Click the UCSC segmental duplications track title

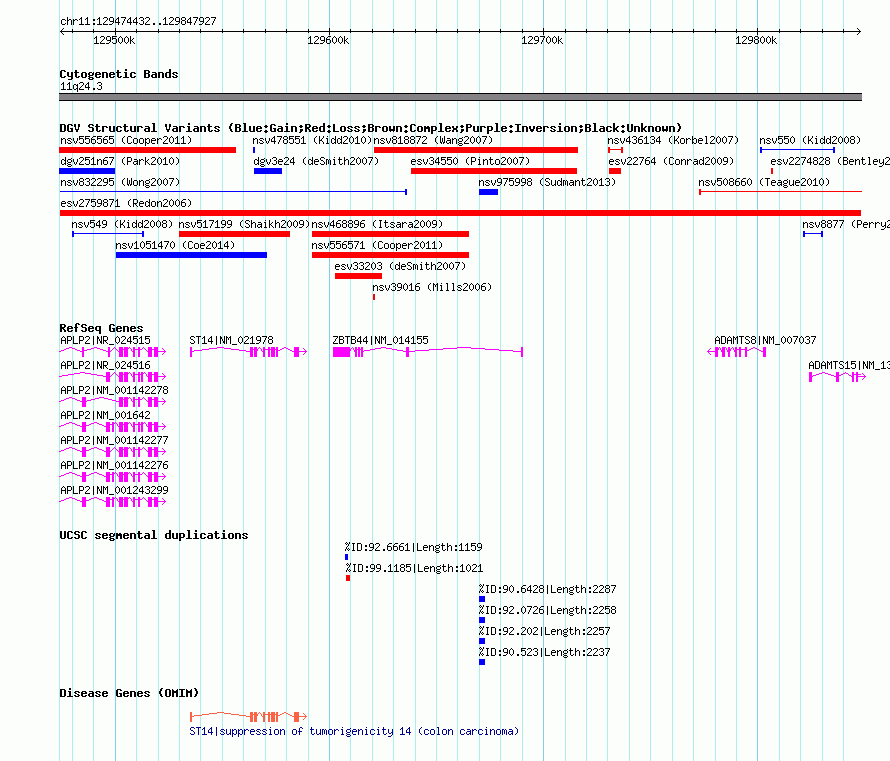(154, 535)
